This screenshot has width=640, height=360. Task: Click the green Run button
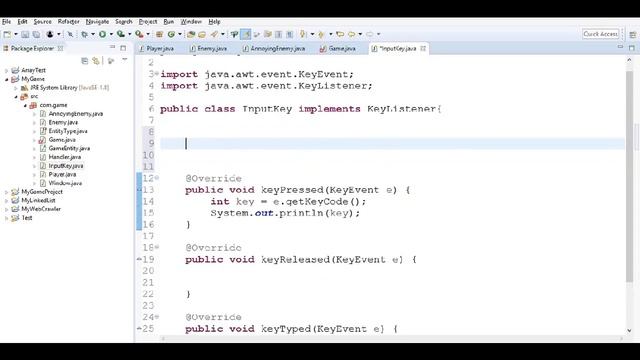(x=102, y=34)
